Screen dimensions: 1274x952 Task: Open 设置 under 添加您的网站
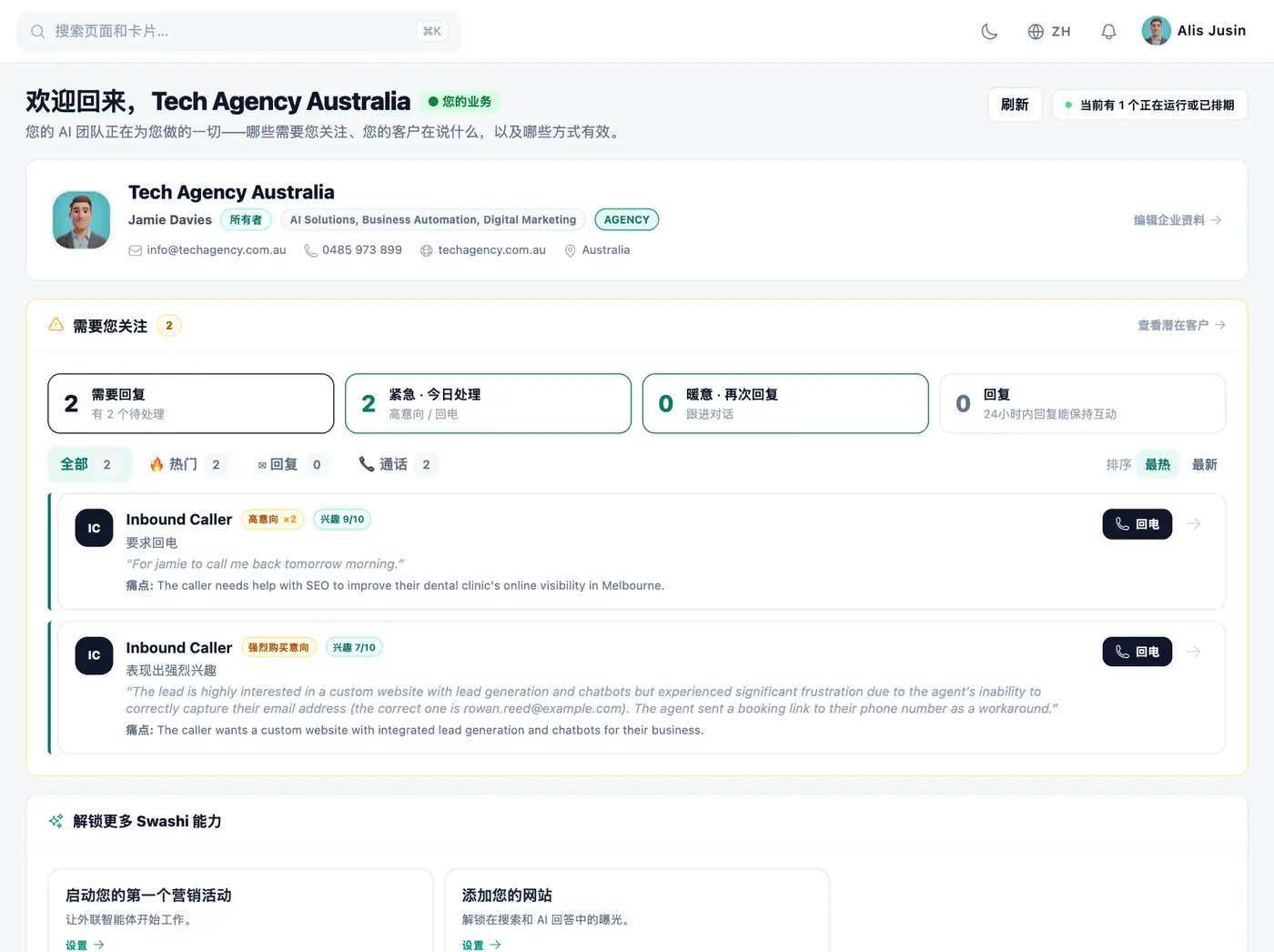pos(481,945)
